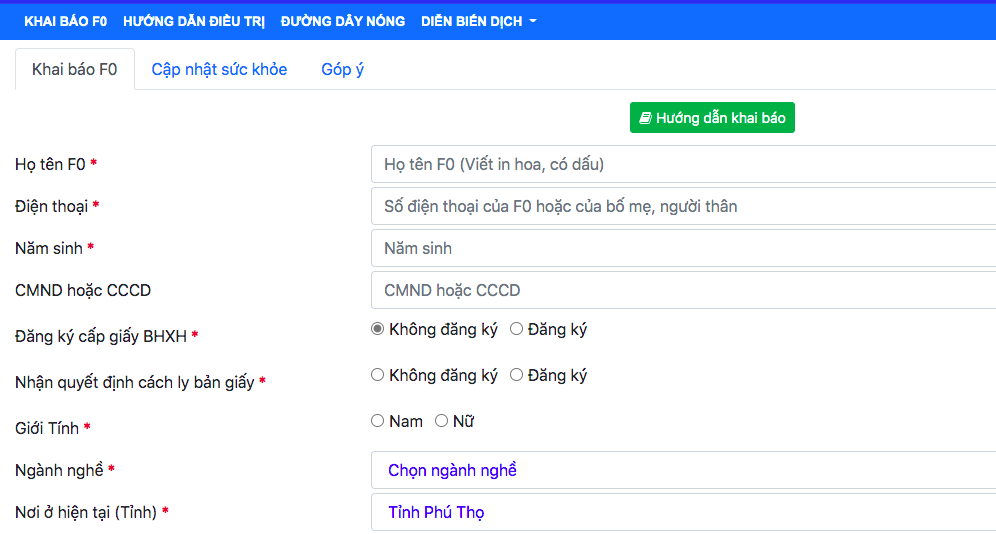This screenshot has height=534, width=996.
Task: Open the Góp ý tab
Action: (x=342, y=69)
